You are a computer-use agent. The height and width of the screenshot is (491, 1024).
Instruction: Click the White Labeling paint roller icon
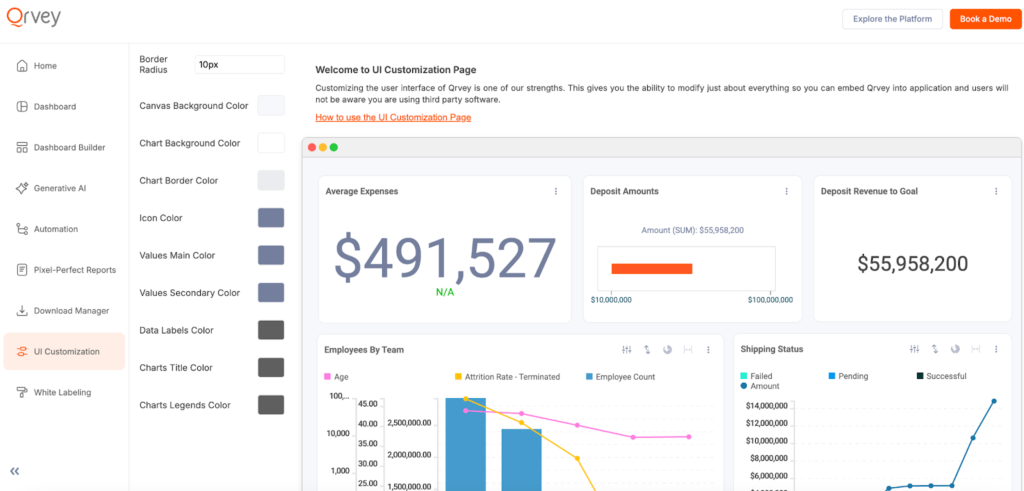(22, 393)
